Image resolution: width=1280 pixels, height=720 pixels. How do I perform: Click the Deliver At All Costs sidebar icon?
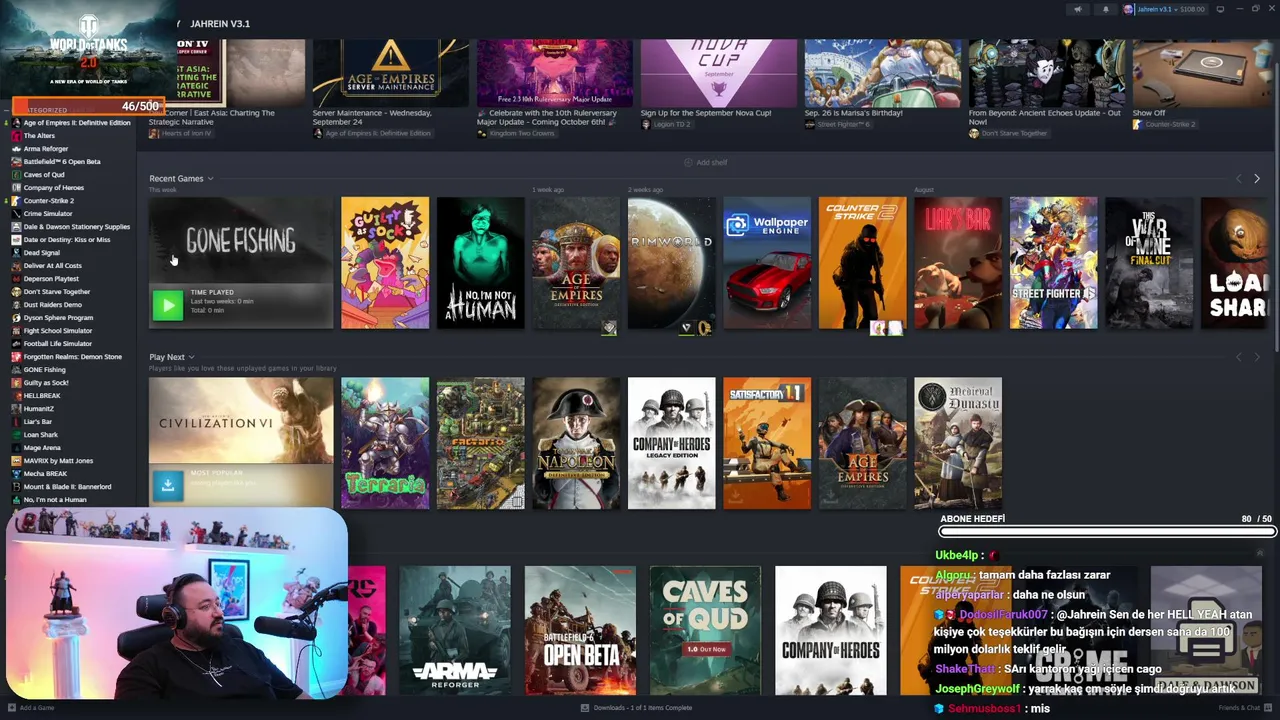coord(16,266)
